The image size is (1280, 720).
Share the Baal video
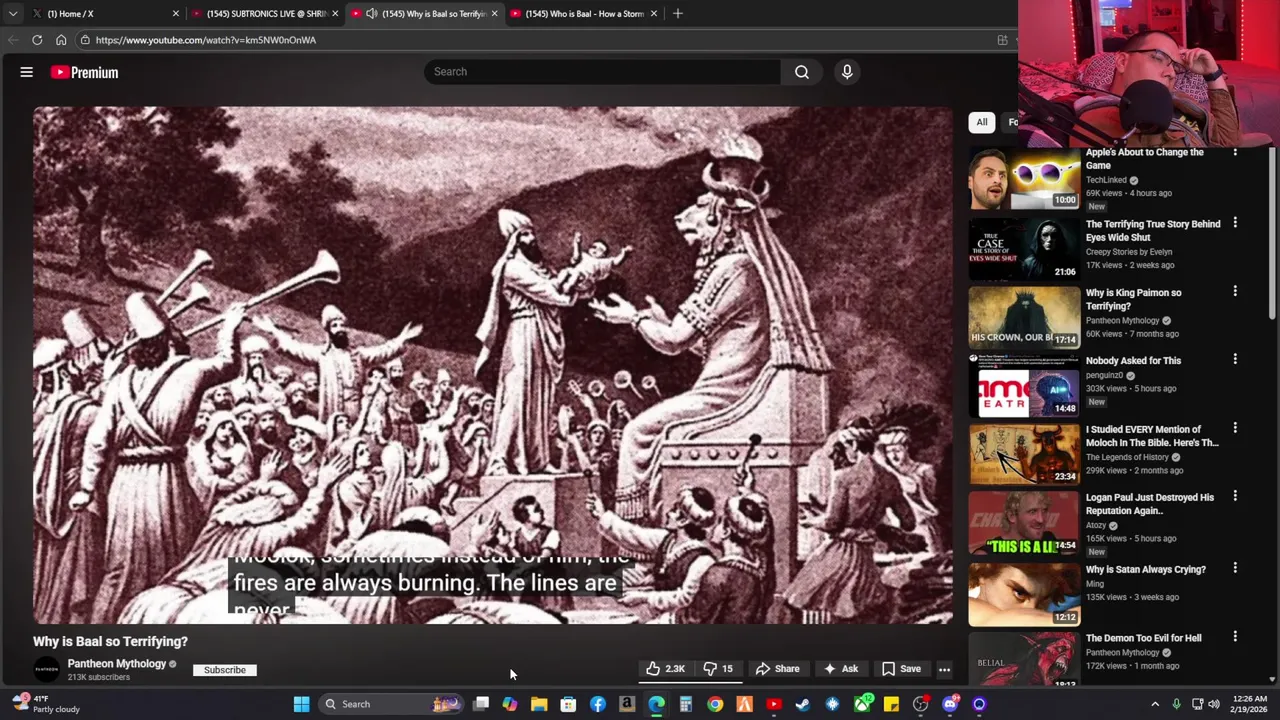[x=778, y=669]
